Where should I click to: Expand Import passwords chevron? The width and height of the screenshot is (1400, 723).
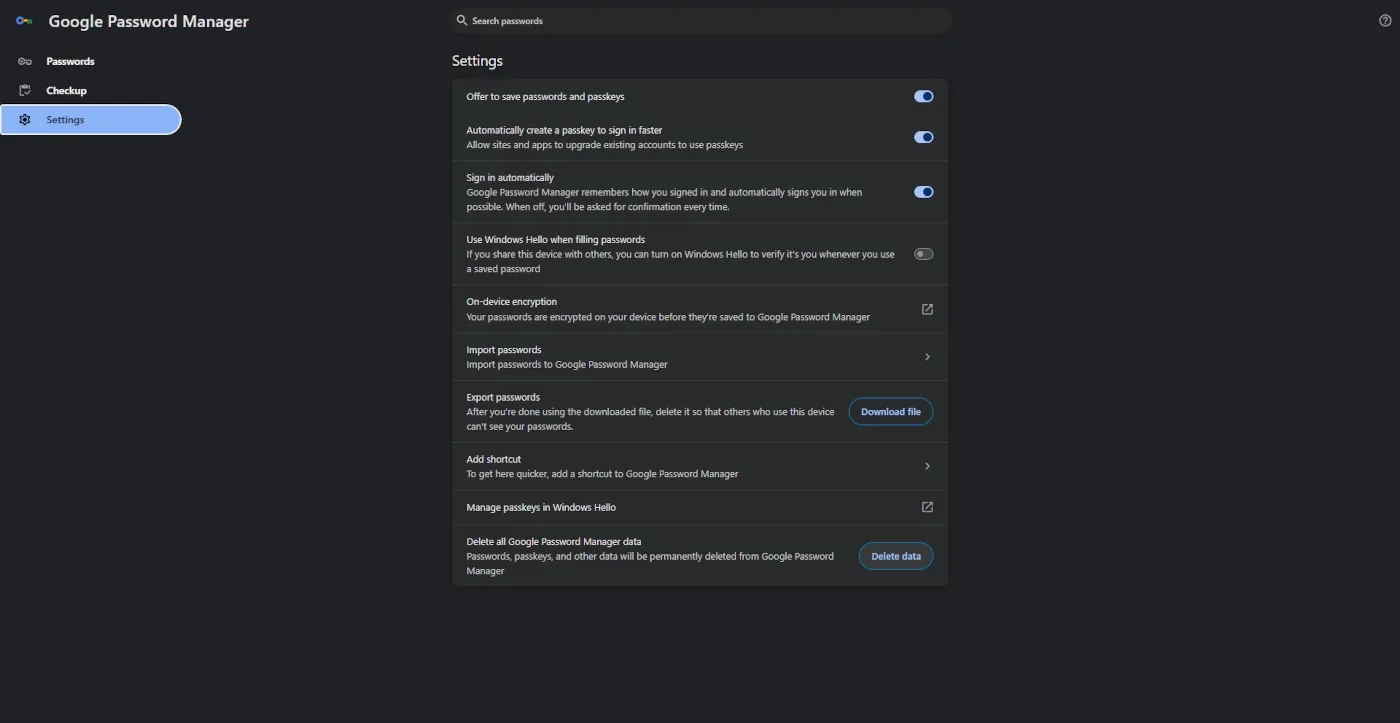927,357
